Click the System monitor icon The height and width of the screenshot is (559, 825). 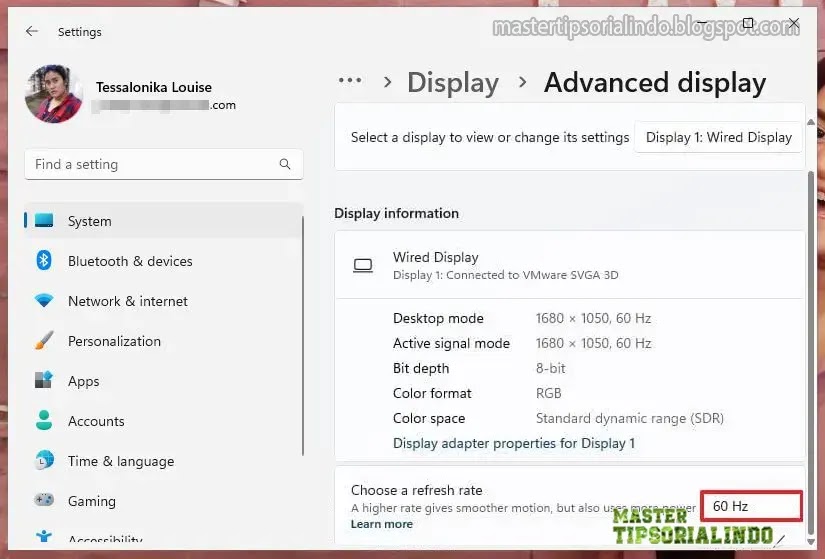click(x=44, y=220)
